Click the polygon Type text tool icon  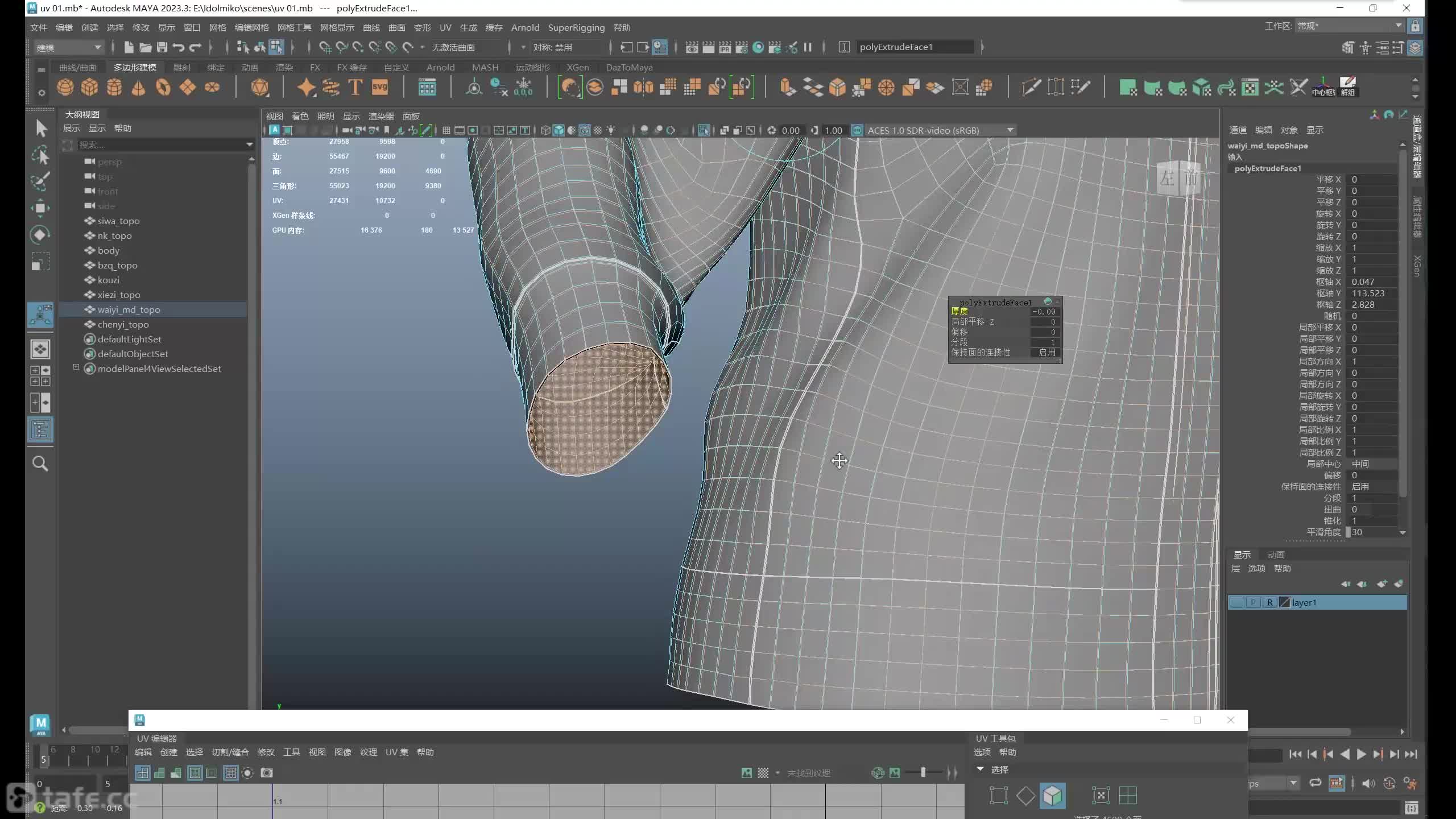(355, 87)
